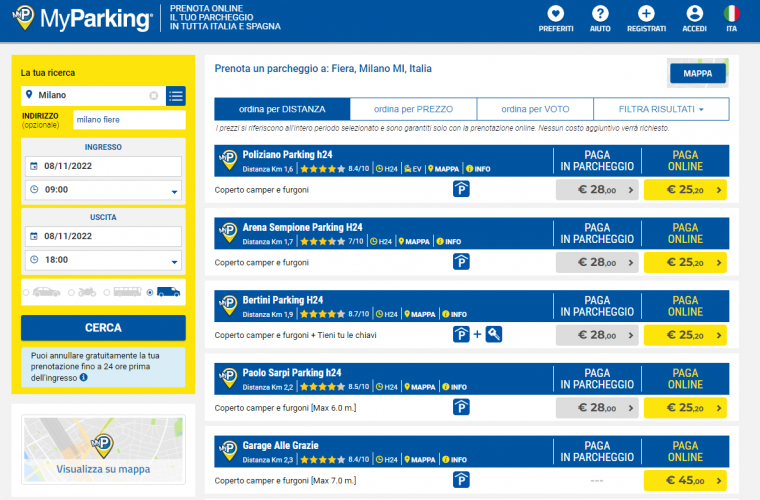Expand the Filtra Risultati dropdown

(x=660, y=109)
